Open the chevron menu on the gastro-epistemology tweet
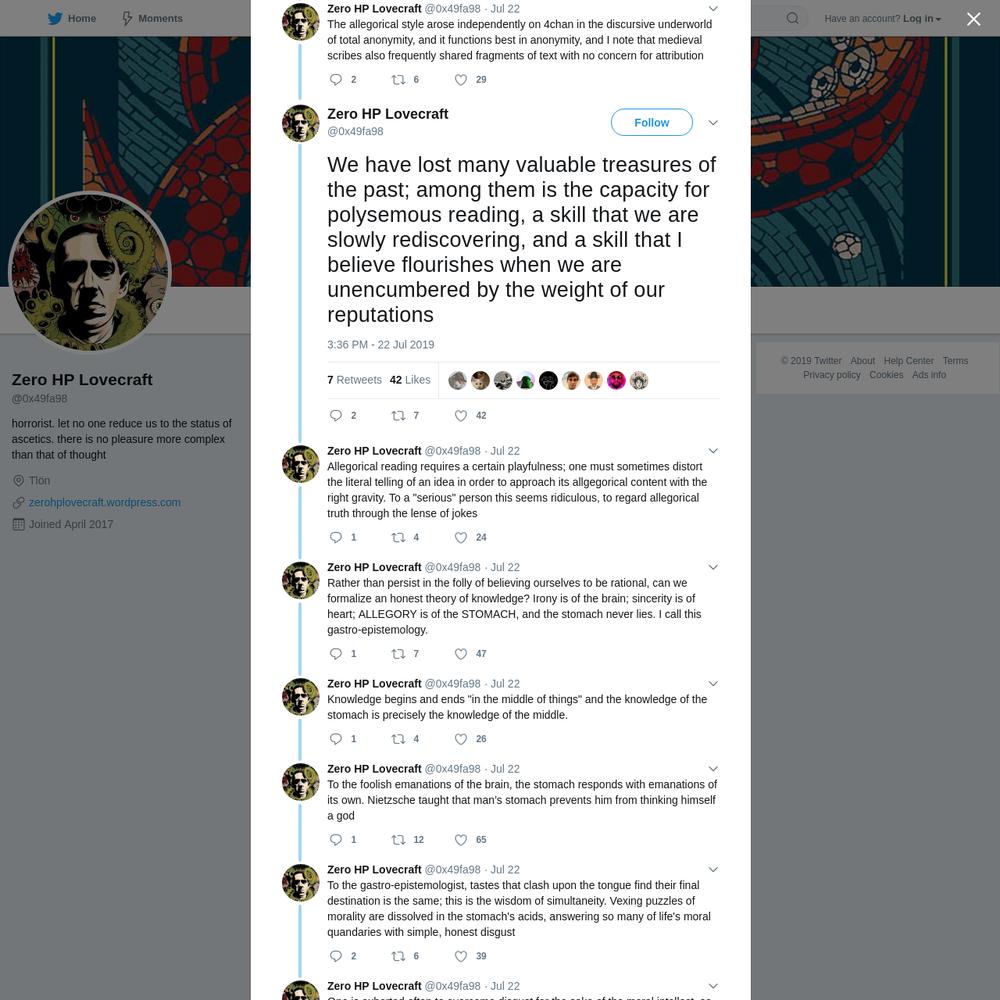The image size is (1000, 1000). click(x=713, y=567)
